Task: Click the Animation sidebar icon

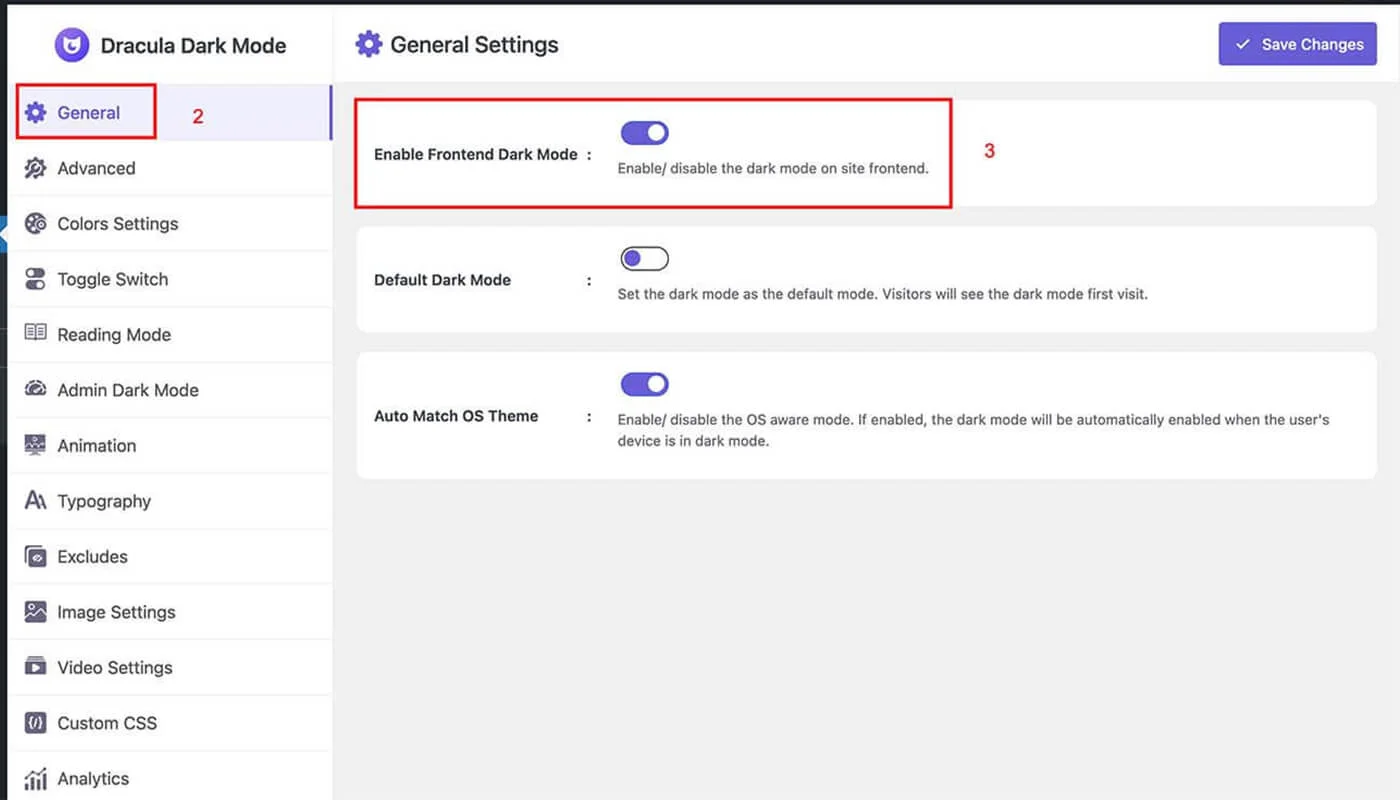Action: [36, 445]
